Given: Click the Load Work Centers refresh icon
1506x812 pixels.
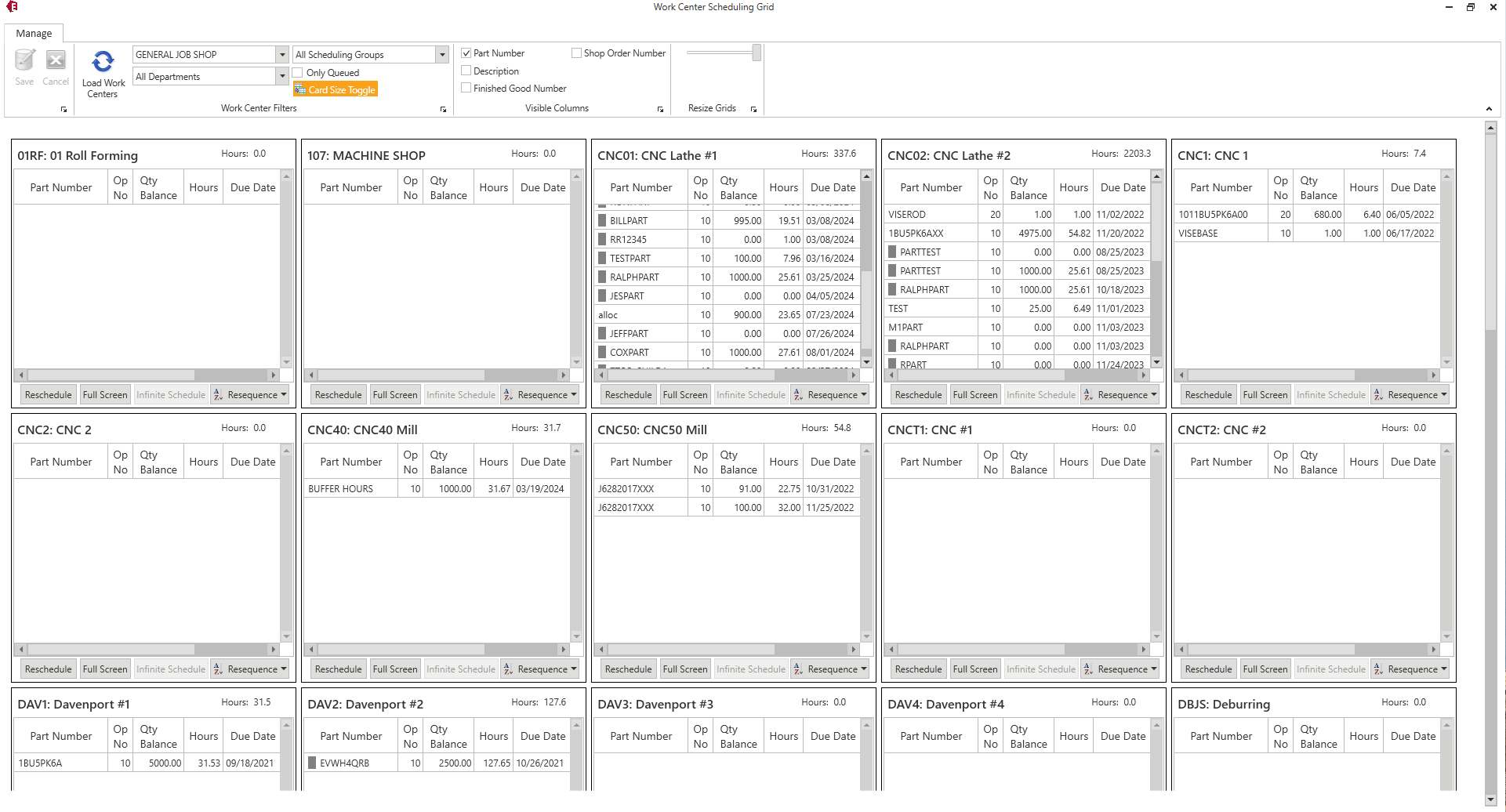Looking at the screenshot, I should [x=102, y=60].
